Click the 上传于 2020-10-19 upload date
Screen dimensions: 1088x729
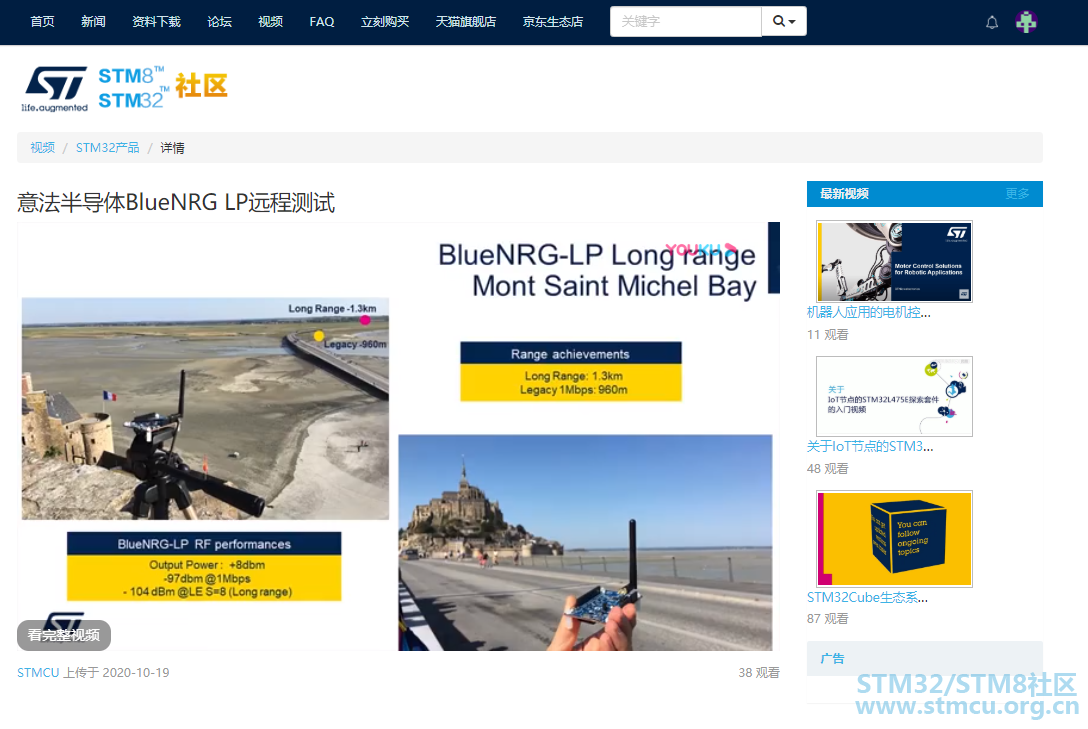[117, 673]
